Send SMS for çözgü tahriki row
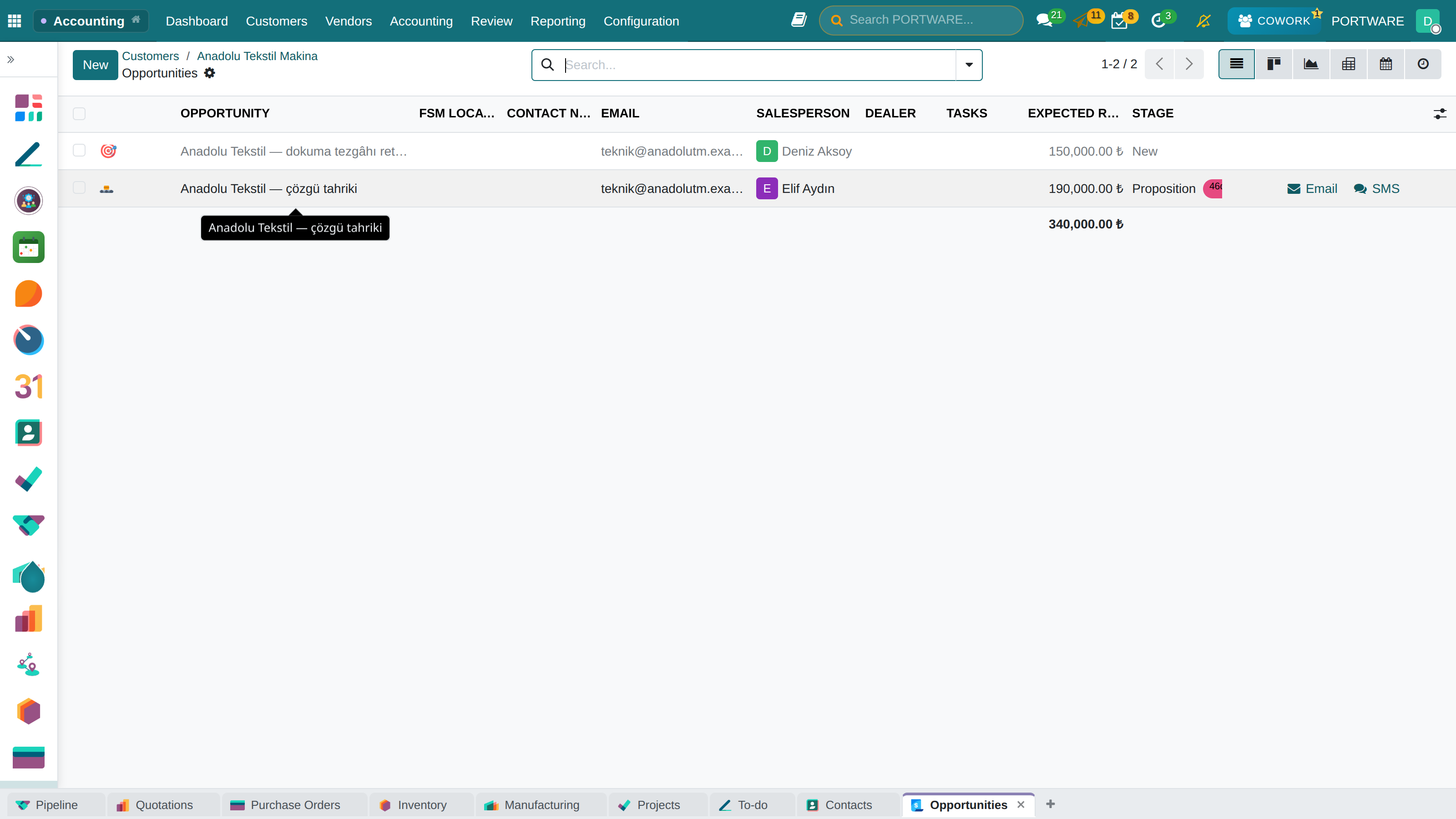1456x819 pixels. tap(1376, 189)
